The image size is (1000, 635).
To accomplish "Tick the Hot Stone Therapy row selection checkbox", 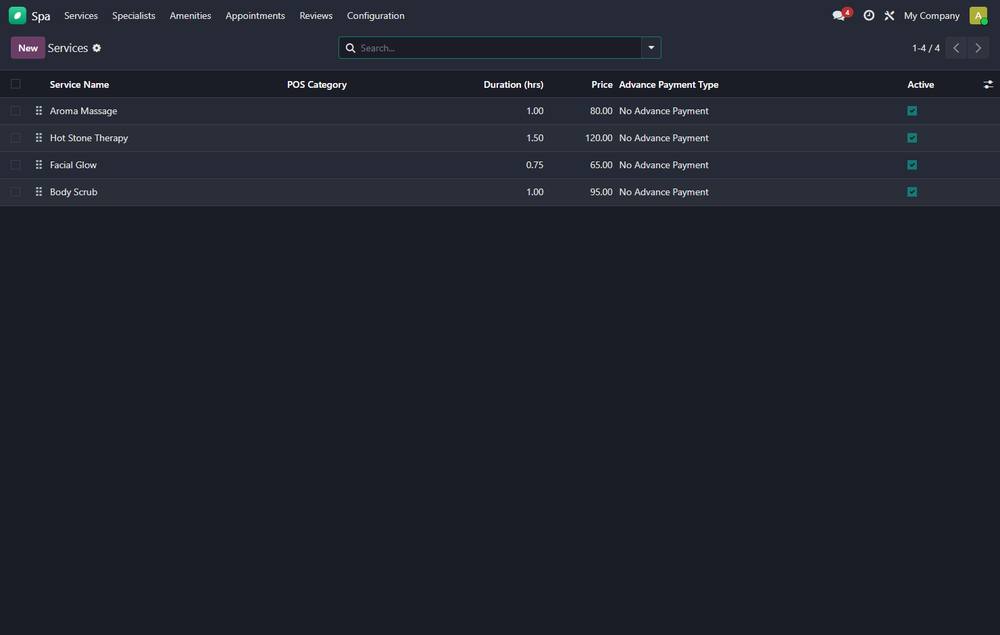I will click(x=16, y=138).
